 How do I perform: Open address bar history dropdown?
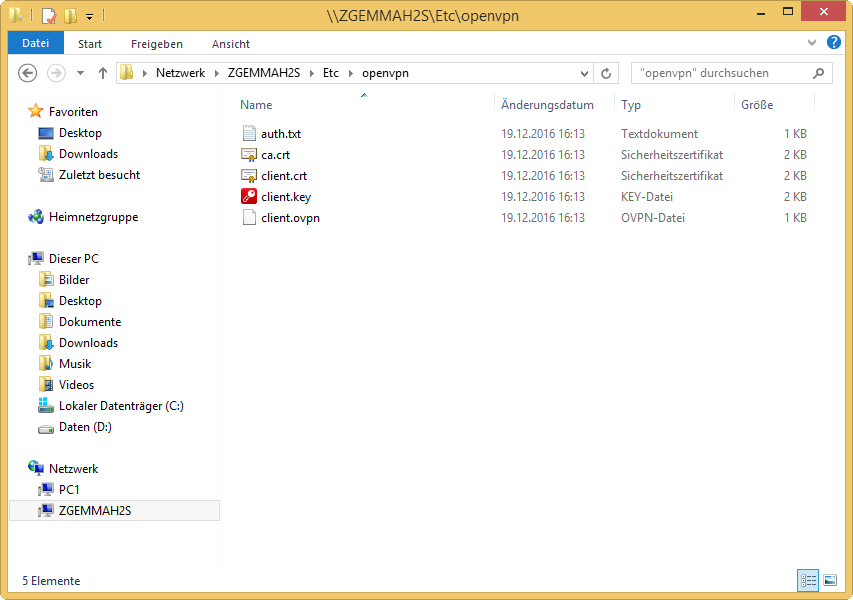pos(585,73)
